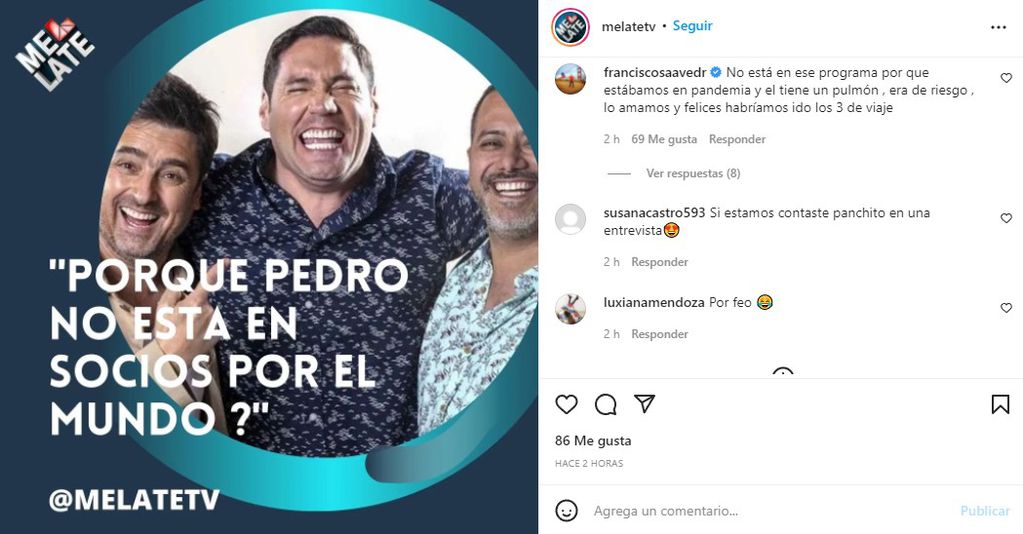Follow melatetv with Seguir
This screenshot has height=534, width=1023.
pos(692,26)
